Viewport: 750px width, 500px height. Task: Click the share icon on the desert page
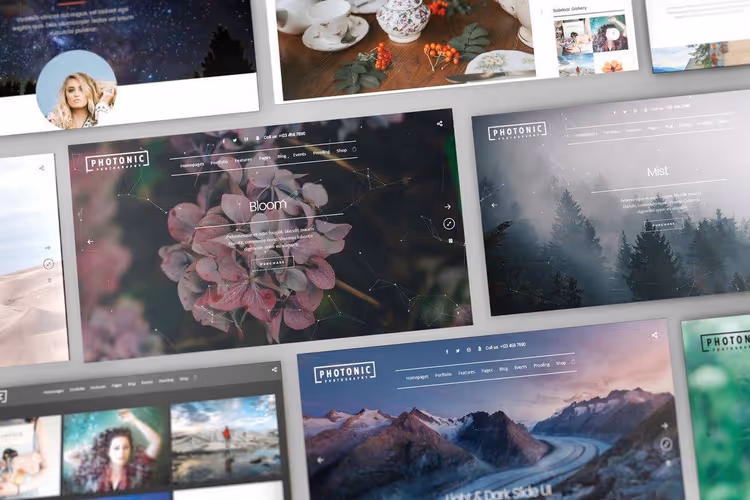[x=42, y=168]
